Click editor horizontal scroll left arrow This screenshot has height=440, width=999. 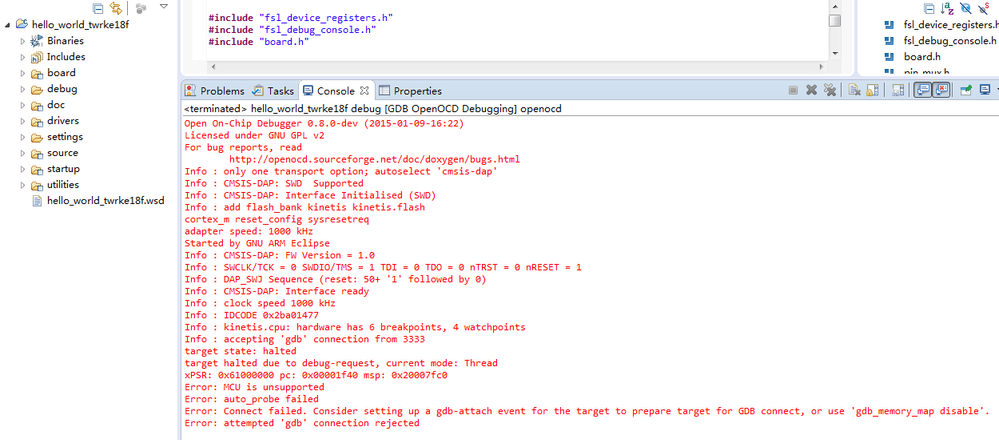[213, 66]
